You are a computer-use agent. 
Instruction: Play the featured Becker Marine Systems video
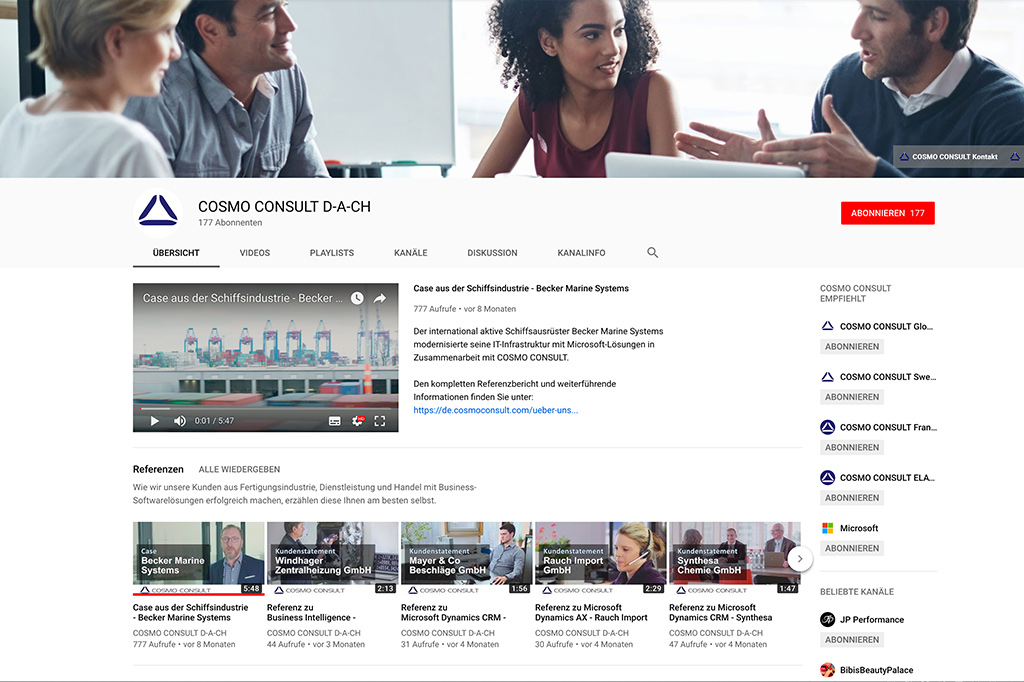click(153, 421)
